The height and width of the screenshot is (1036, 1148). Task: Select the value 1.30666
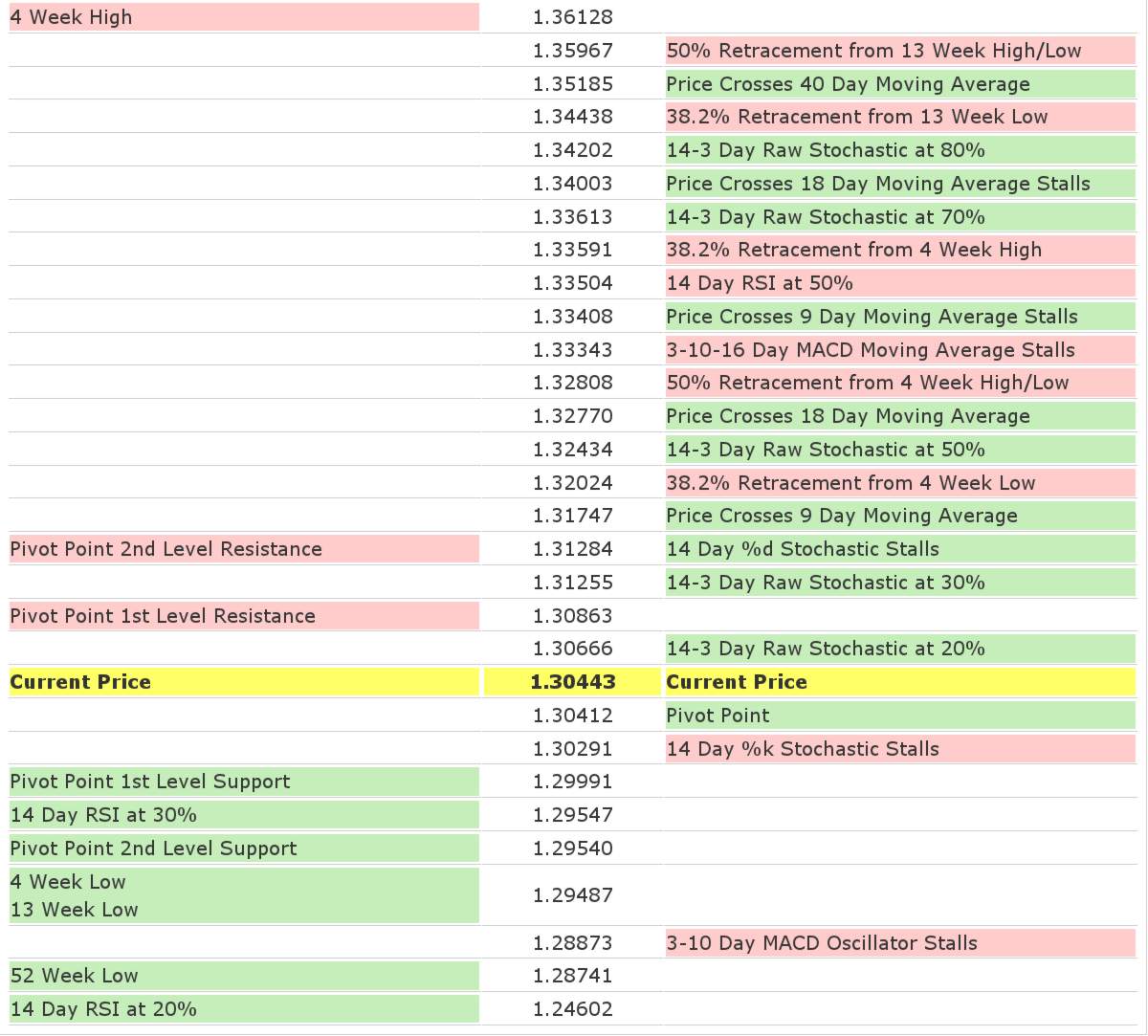point(573,649)
